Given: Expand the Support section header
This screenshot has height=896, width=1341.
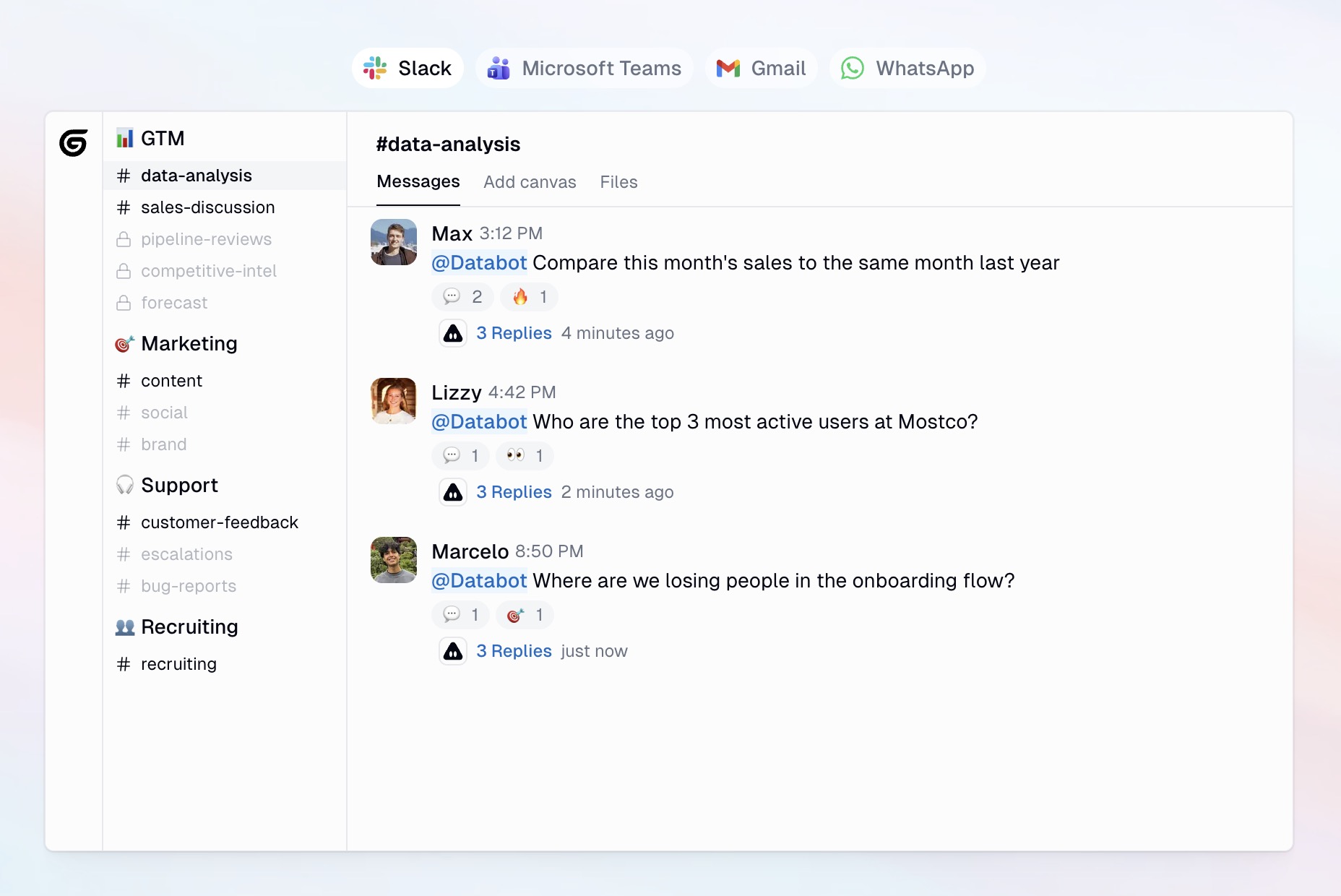Looking at the screenshot, I should (x=179, y=485).
